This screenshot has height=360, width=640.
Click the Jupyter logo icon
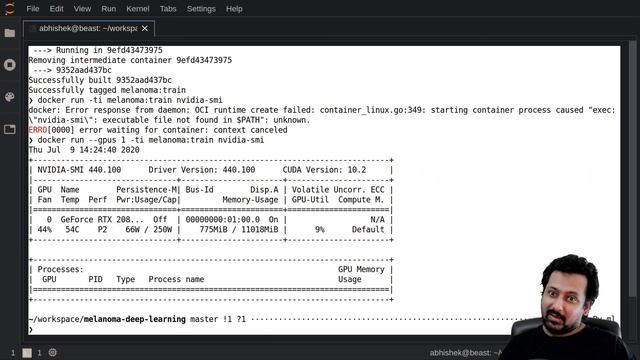point(9,8)
